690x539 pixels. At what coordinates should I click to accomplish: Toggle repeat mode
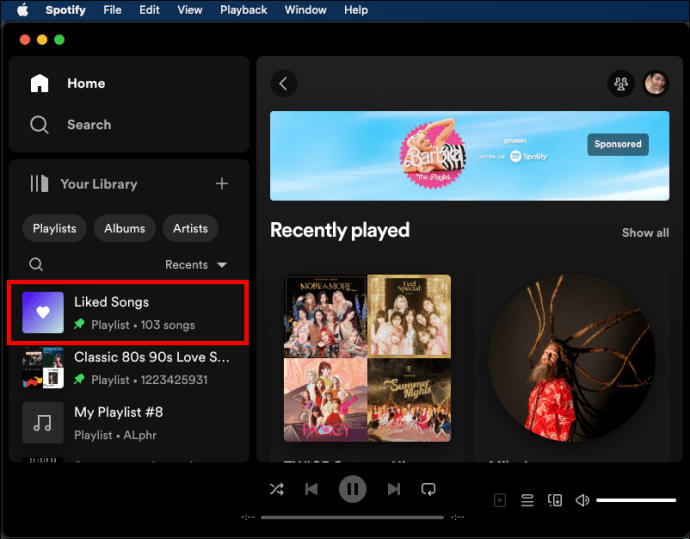click(428, 489)
